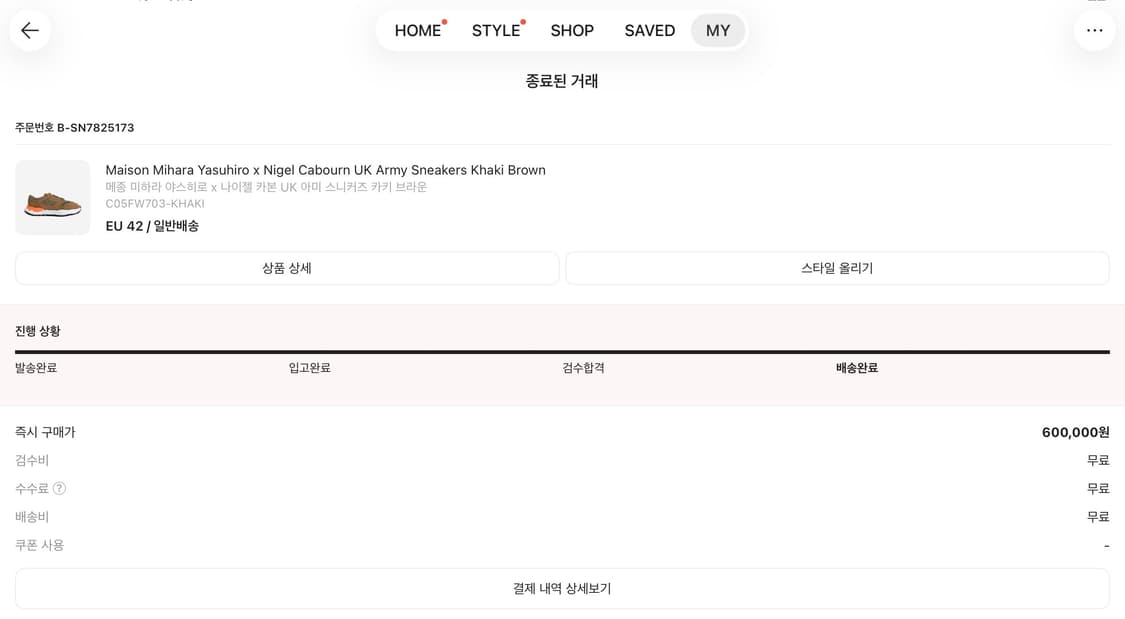
Task: Switch to the HOME tab
Action: [417, 30]
